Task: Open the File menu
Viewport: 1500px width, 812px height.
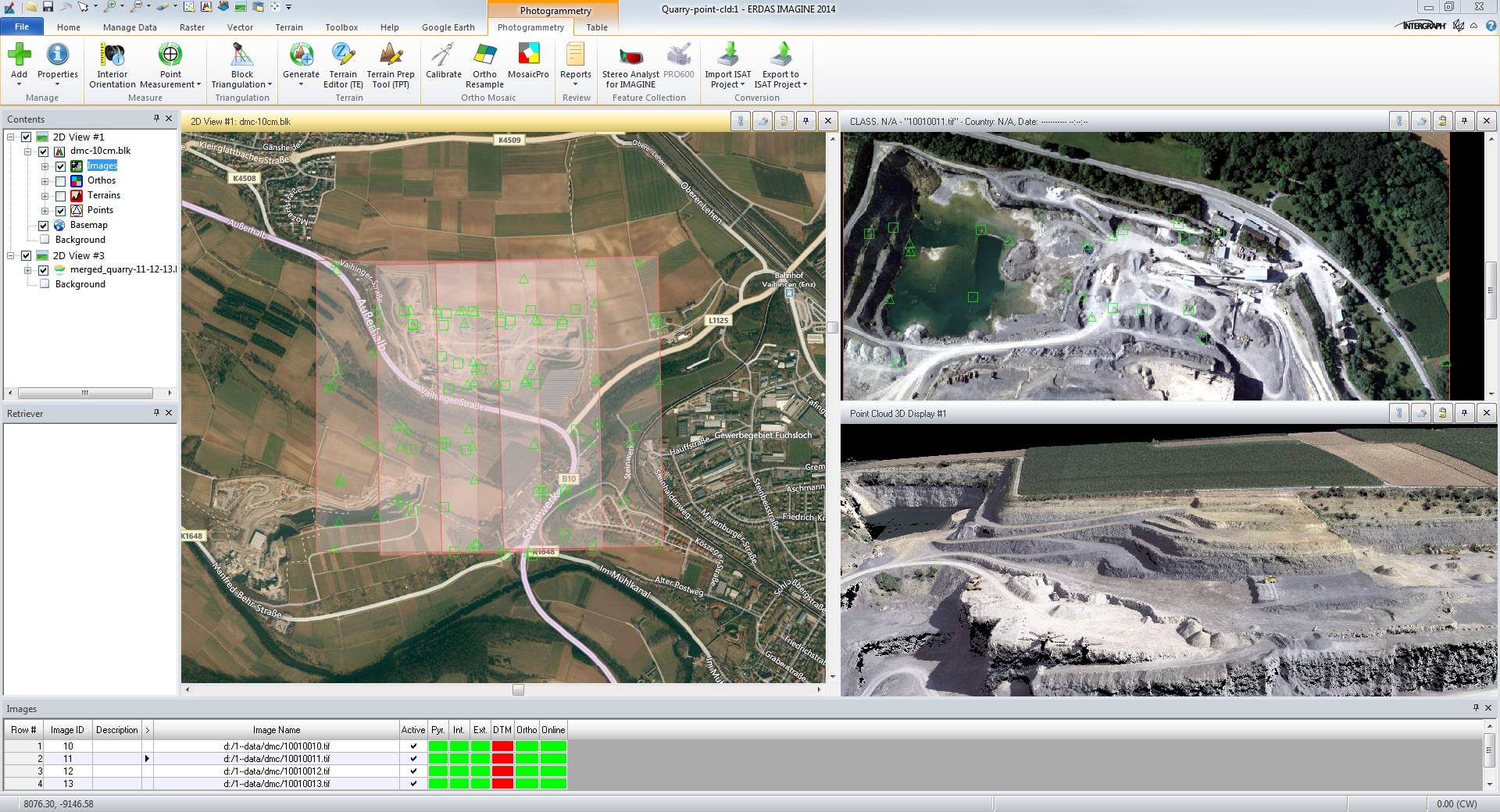Action: pyautogui.click(x=22, y=26)
